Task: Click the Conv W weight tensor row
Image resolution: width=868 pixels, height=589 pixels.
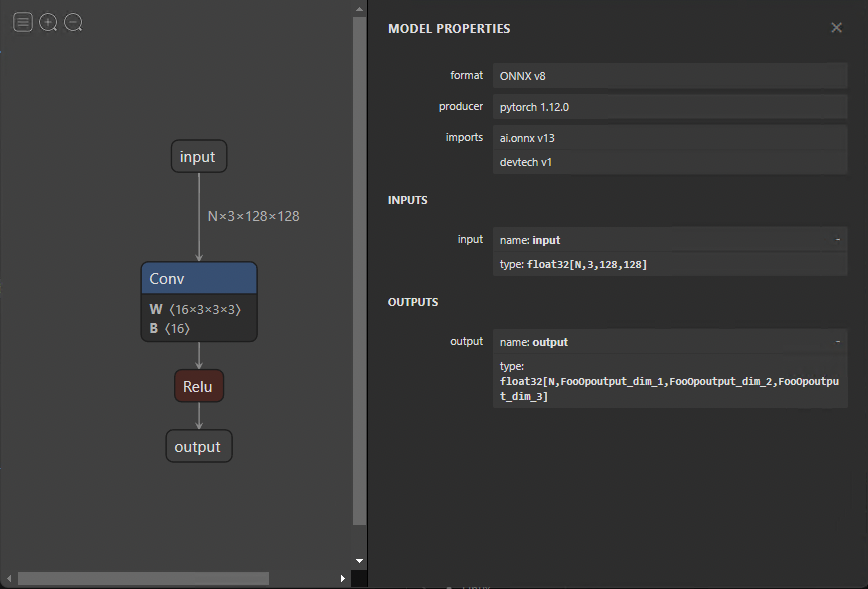Action: [x=196, y=310]
